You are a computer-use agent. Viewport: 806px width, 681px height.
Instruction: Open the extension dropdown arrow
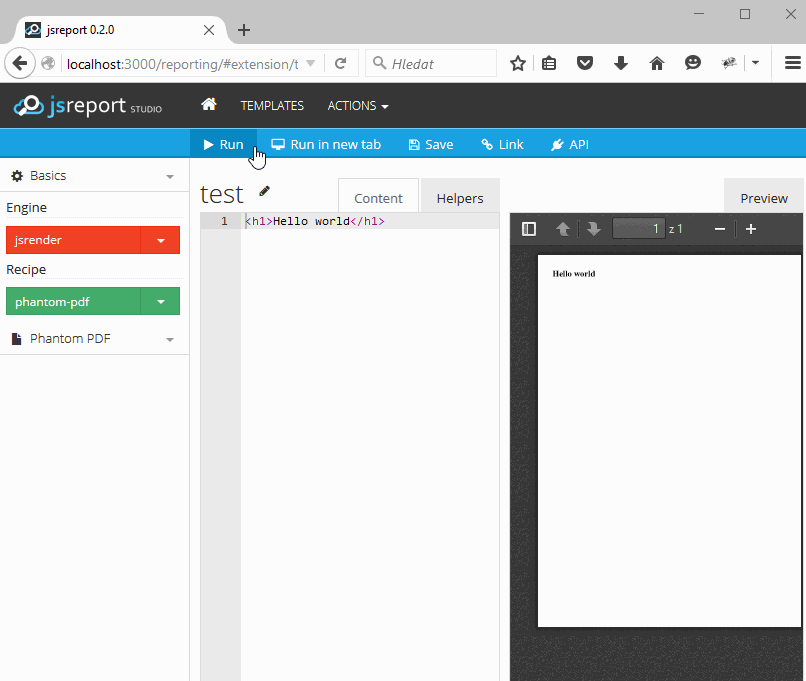tap(755, 63)
